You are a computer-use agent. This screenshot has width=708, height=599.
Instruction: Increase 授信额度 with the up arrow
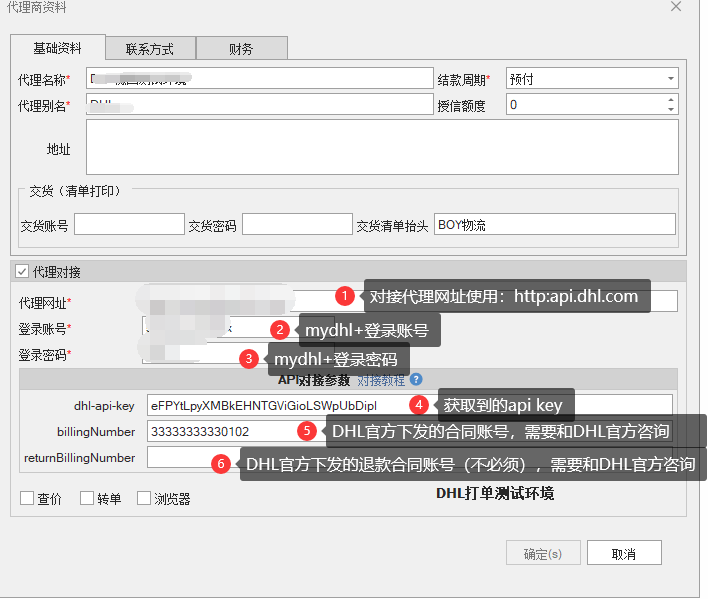(671, 99)
